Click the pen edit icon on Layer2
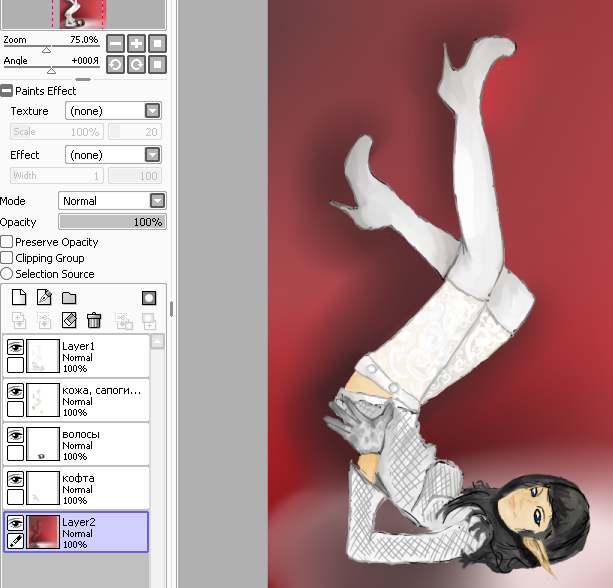The image size is (613, 588). pos(15,541)
